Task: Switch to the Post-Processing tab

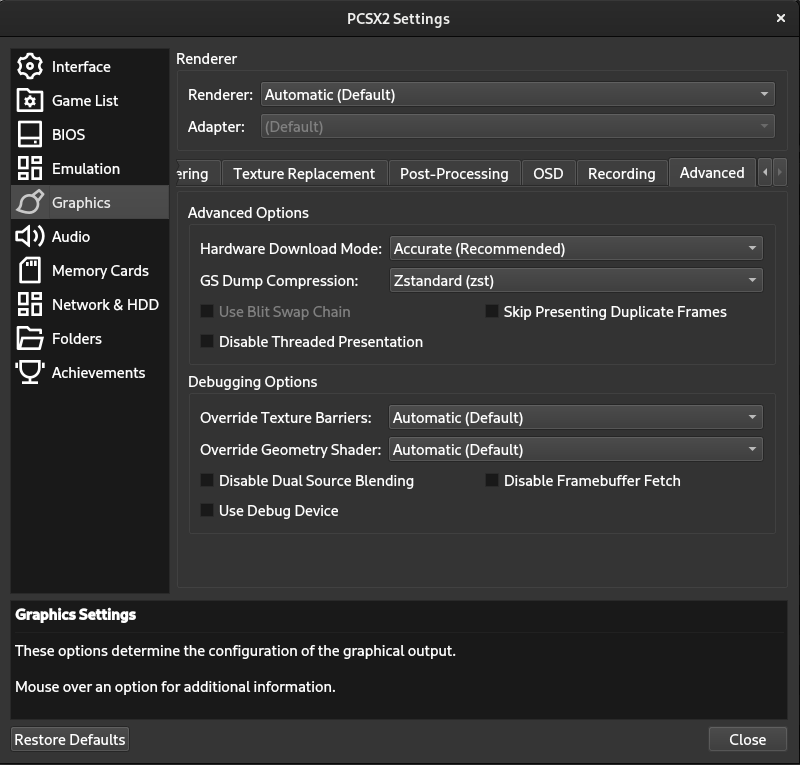Action: (x=454, y=172)
